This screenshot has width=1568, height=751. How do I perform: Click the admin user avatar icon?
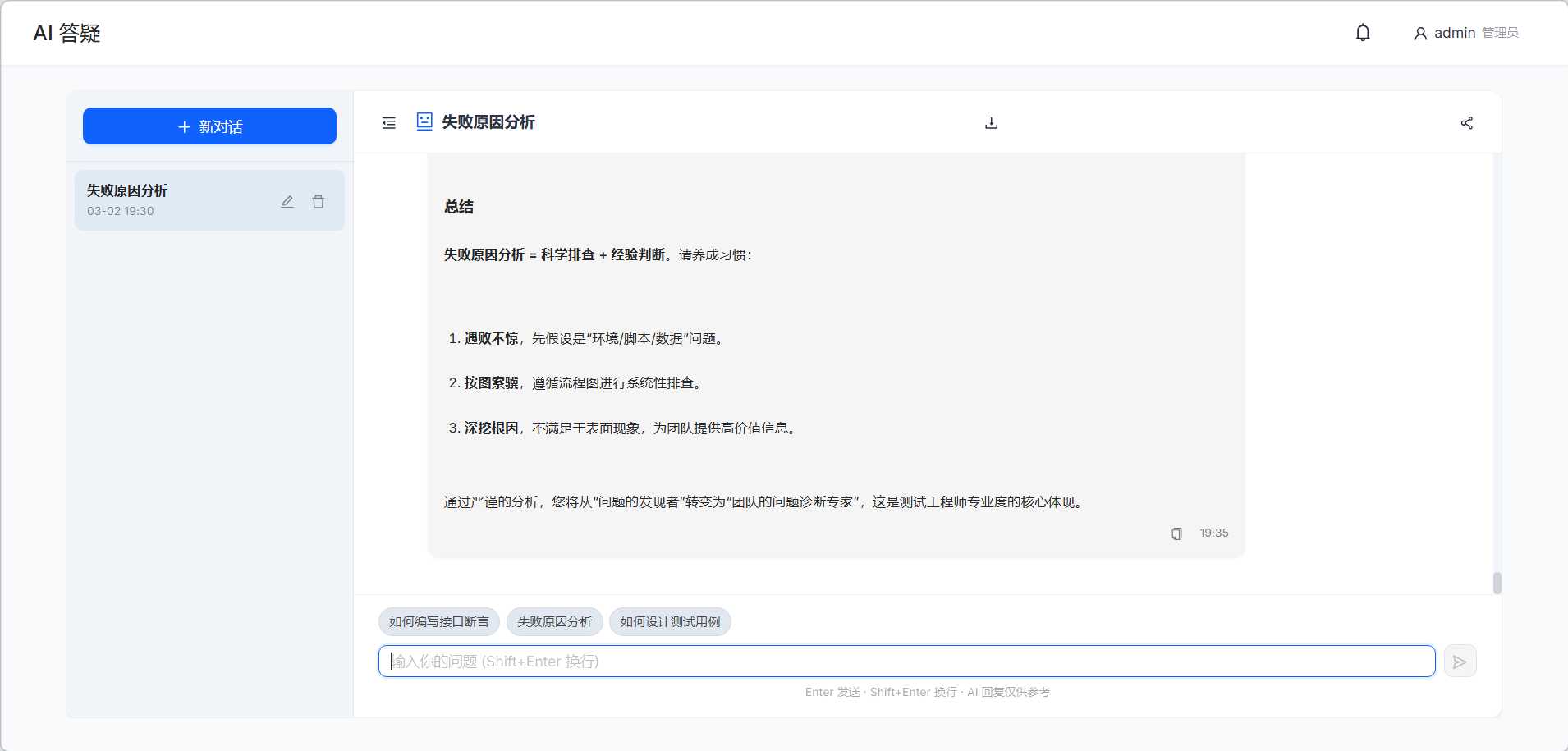point(1420,34)
